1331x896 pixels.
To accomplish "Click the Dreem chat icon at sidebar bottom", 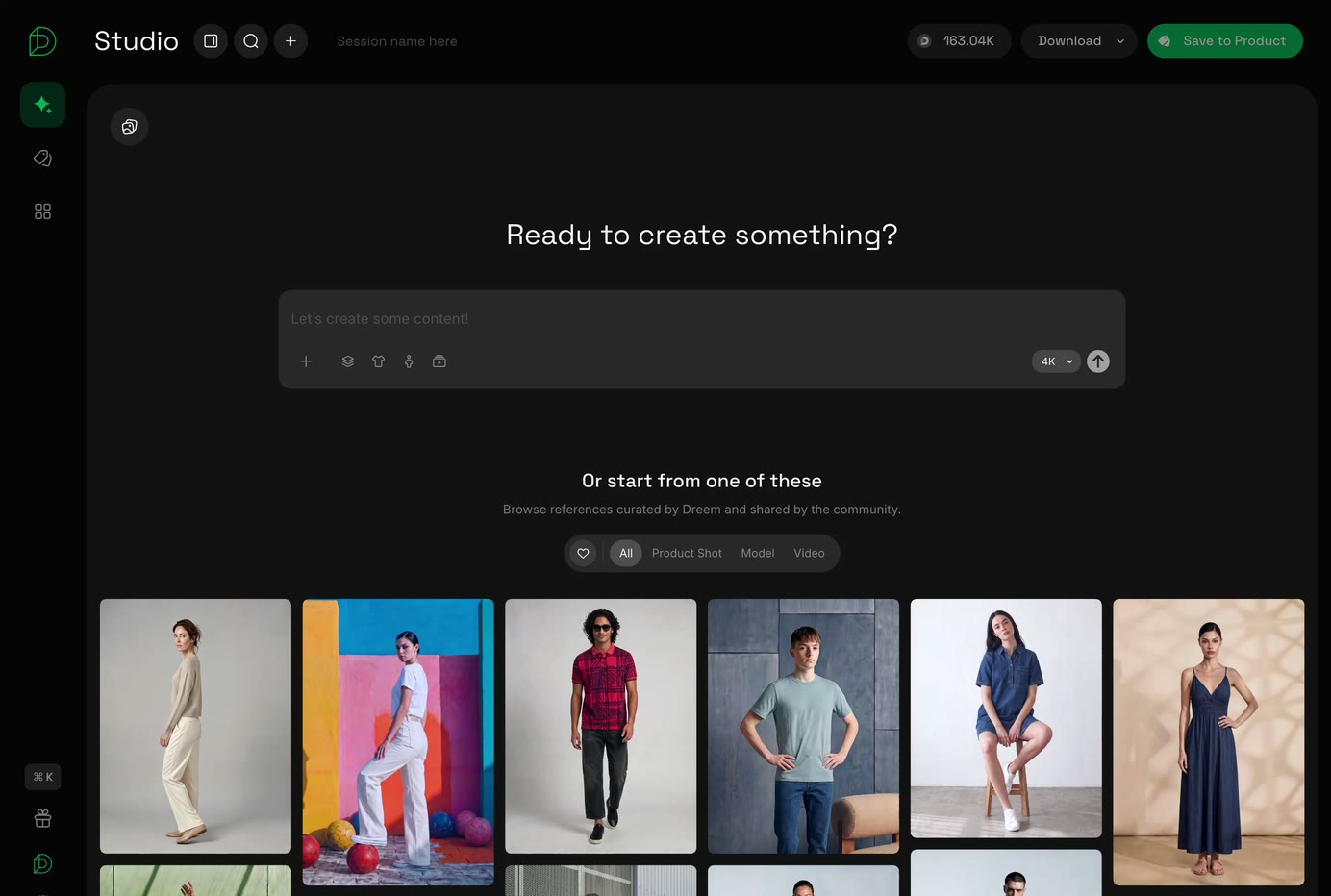I will [42, 864].
